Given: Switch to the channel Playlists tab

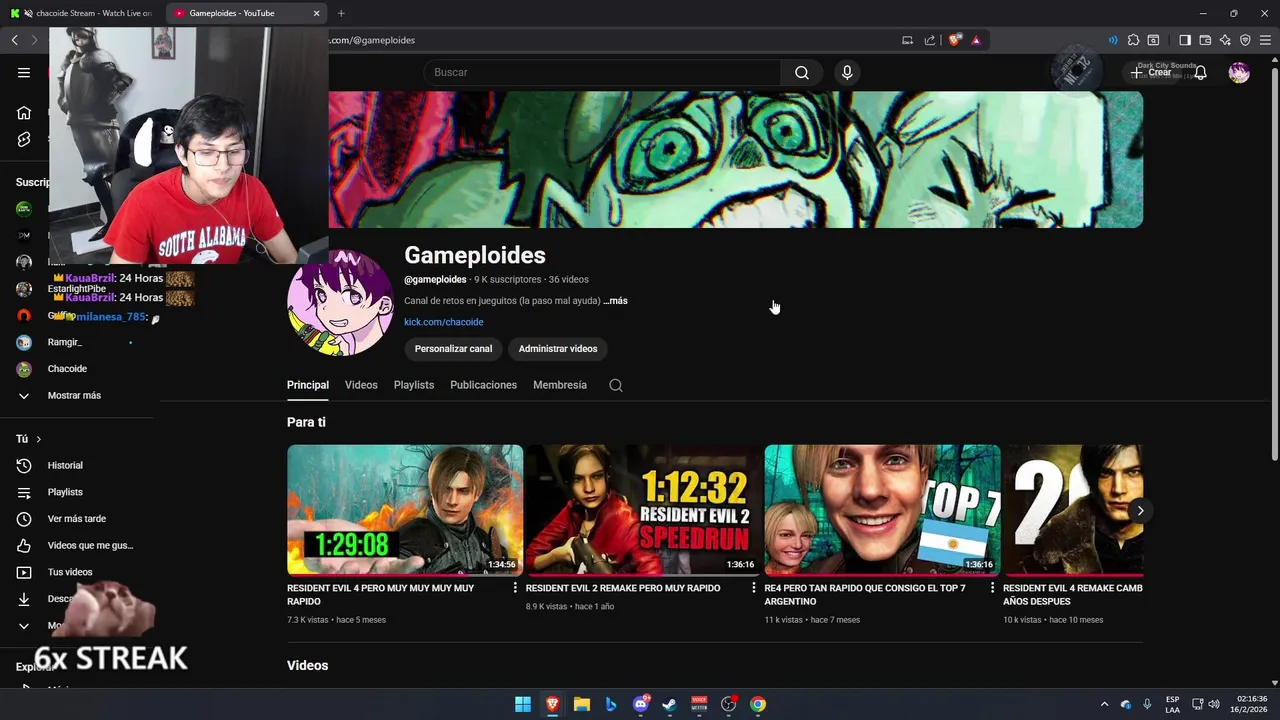Looking at the screenshot, I should click(x=414, y=385).
